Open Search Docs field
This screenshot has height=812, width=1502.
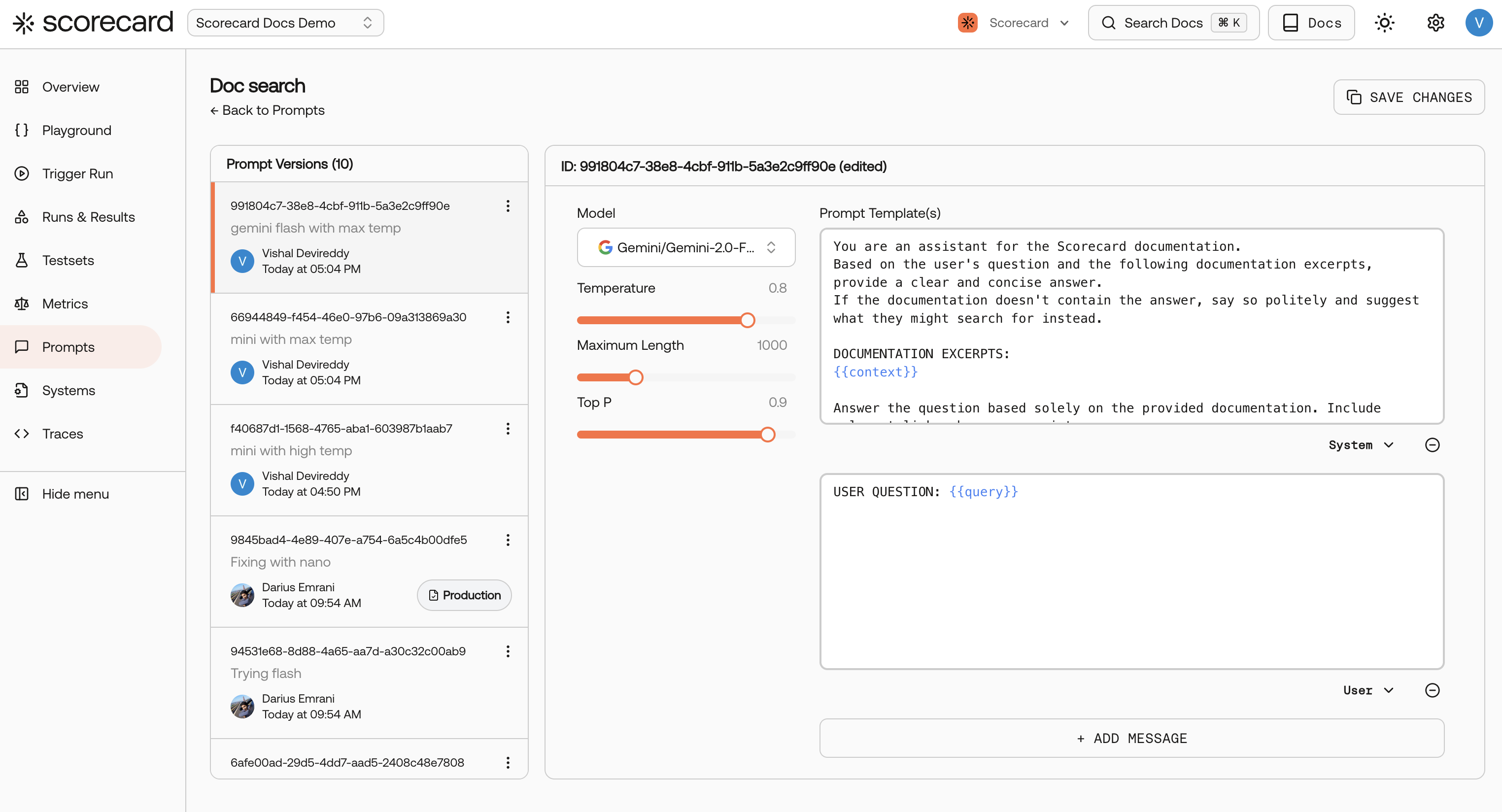pyautogui.click(x=1173, y=23)
